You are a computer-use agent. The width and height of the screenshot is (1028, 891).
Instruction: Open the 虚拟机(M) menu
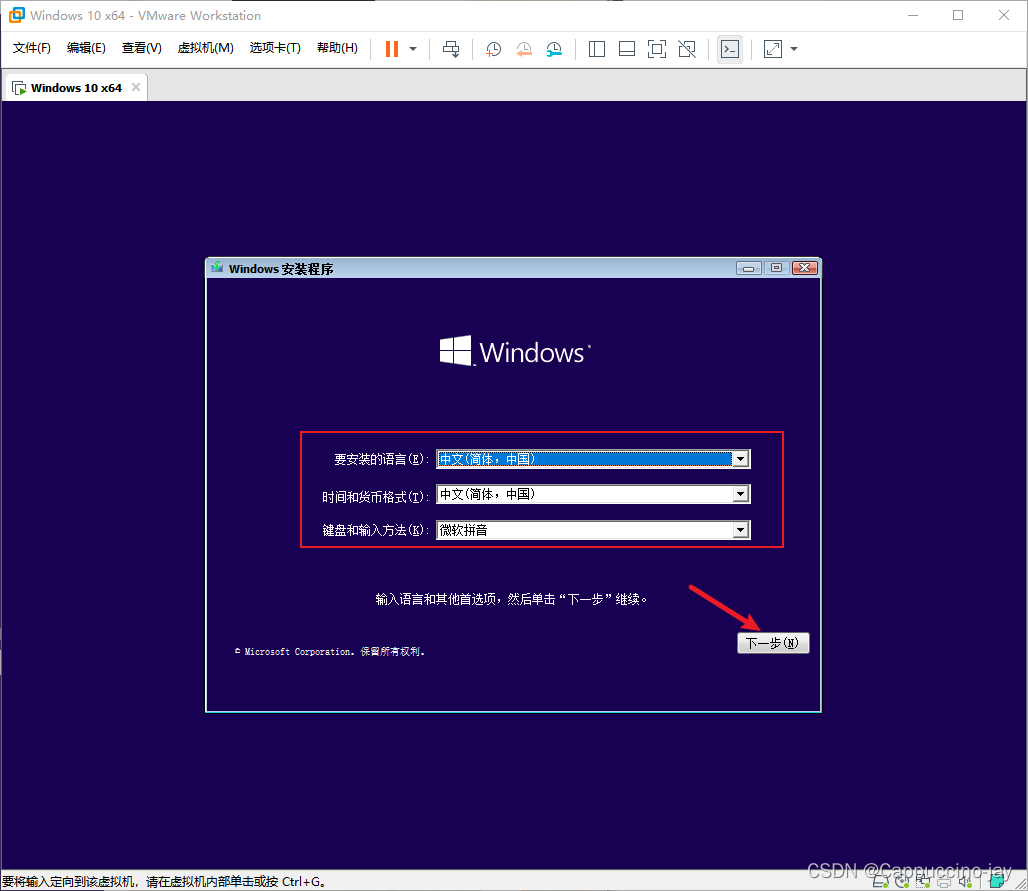[205, 48]
